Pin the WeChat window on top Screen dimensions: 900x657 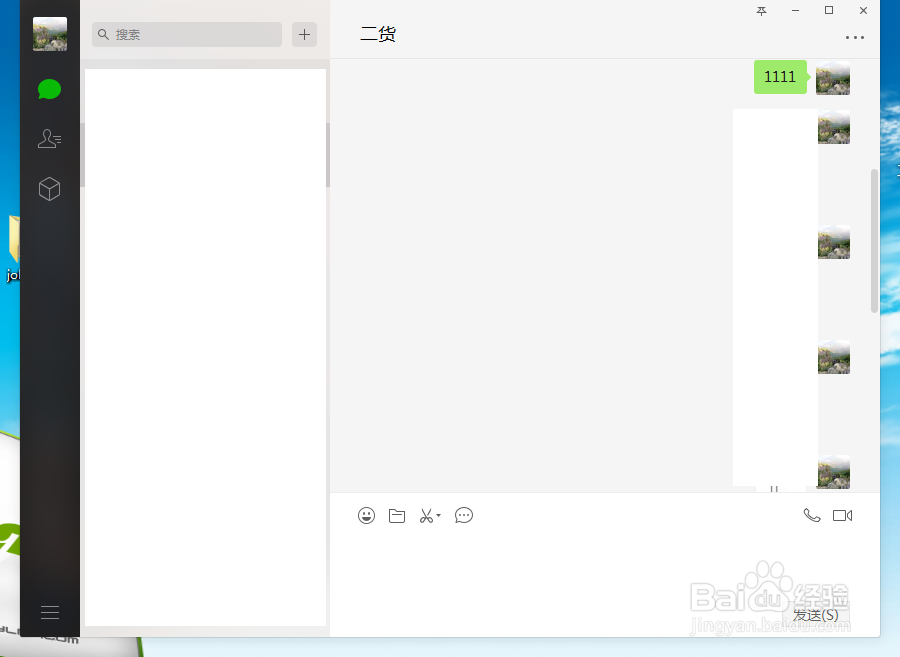pos(762,11)
